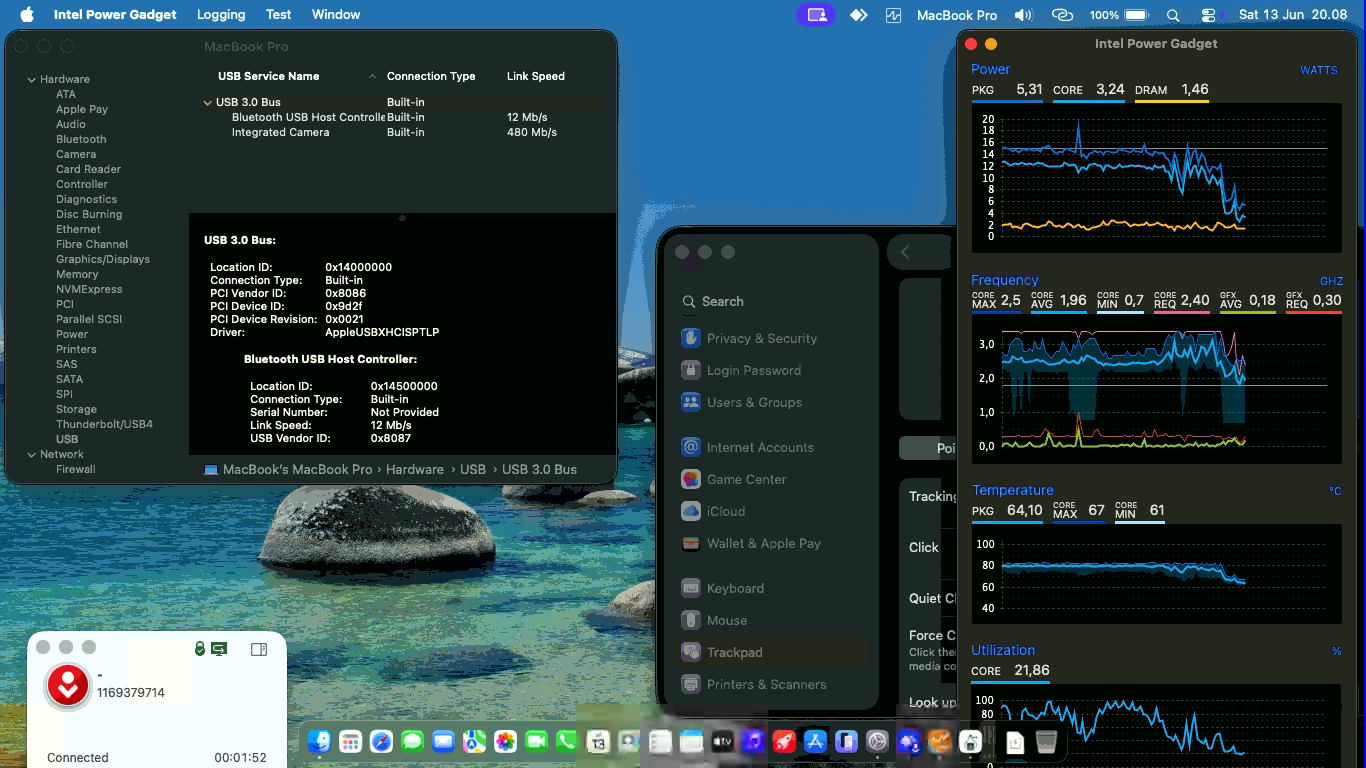Toggle the remote window sidebar panel icon
Viewport: 1366px width, 768px height.
coord(259,649)
